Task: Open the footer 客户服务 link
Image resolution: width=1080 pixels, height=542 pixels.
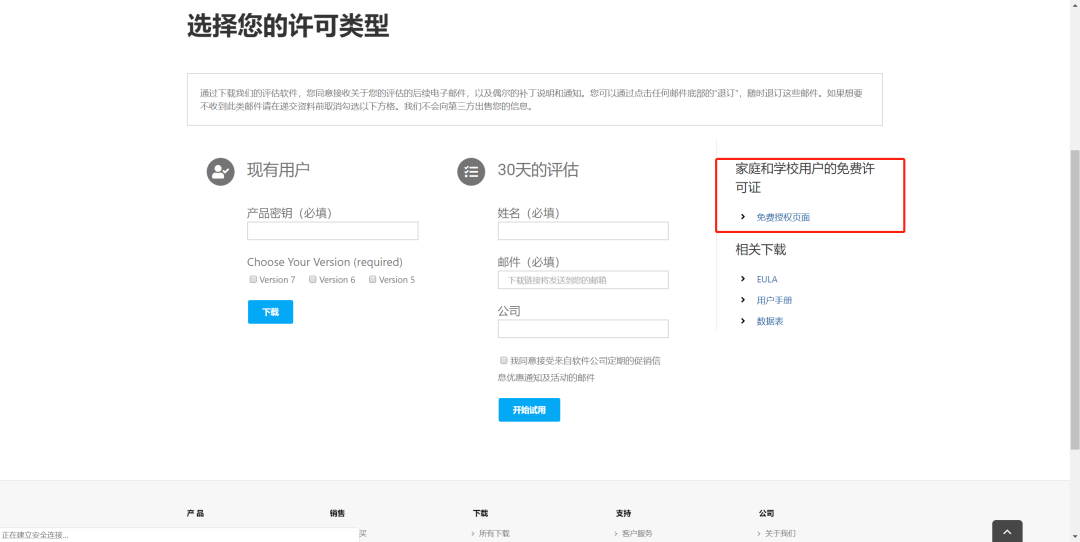Action: [637, 534]
